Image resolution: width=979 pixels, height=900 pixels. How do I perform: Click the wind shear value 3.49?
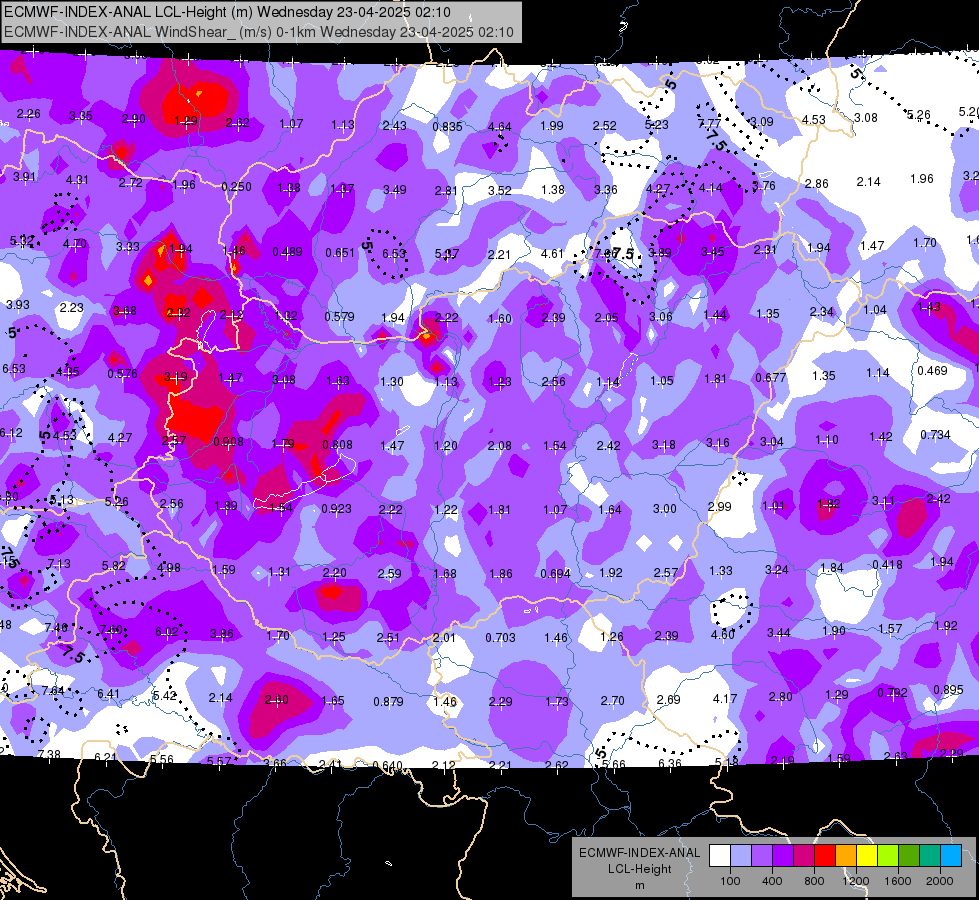click(x=395, y=189)
